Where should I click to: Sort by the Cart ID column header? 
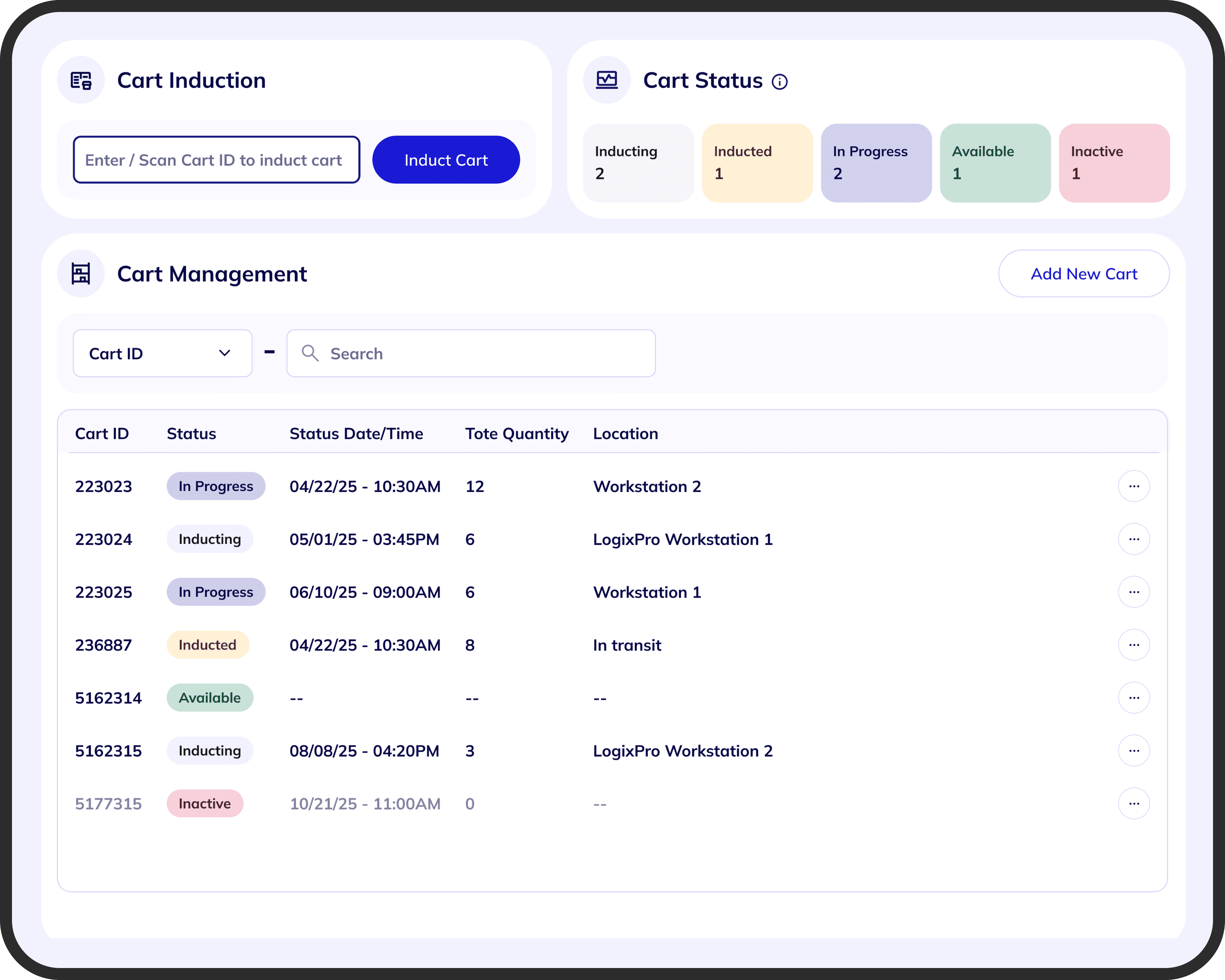pos(102,434)
